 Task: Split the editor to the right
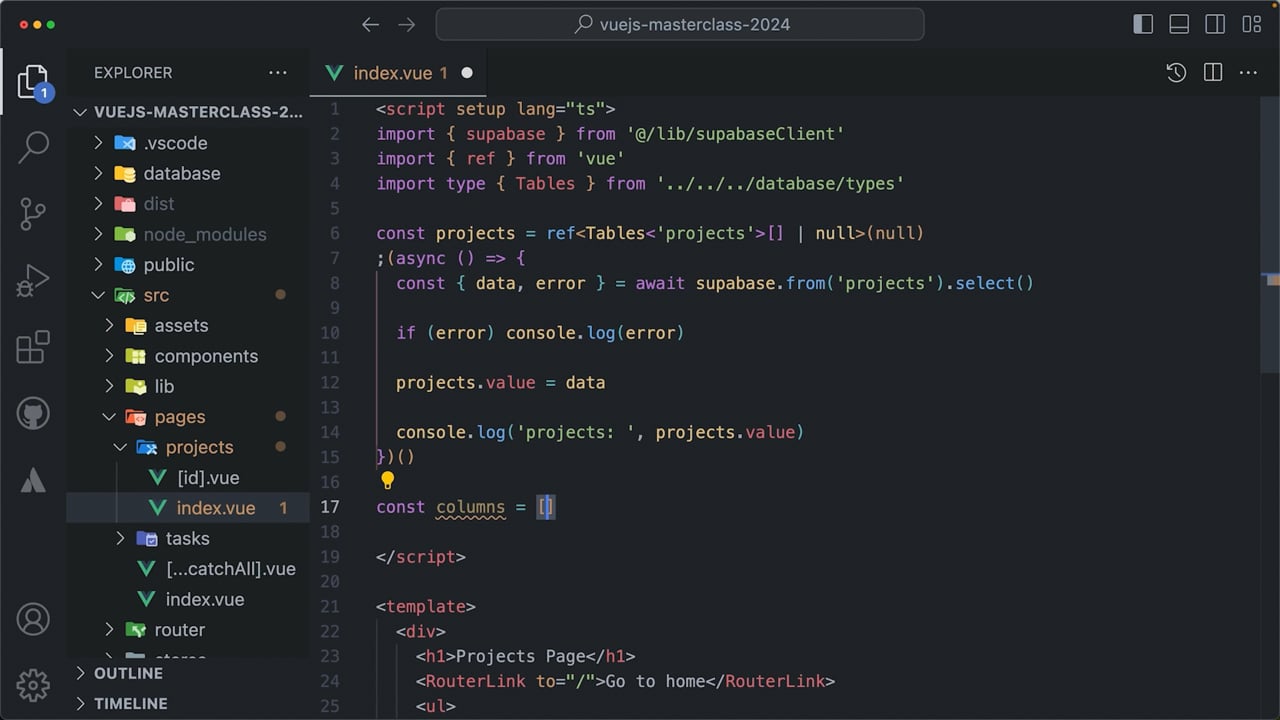[x=1213, y=73]
